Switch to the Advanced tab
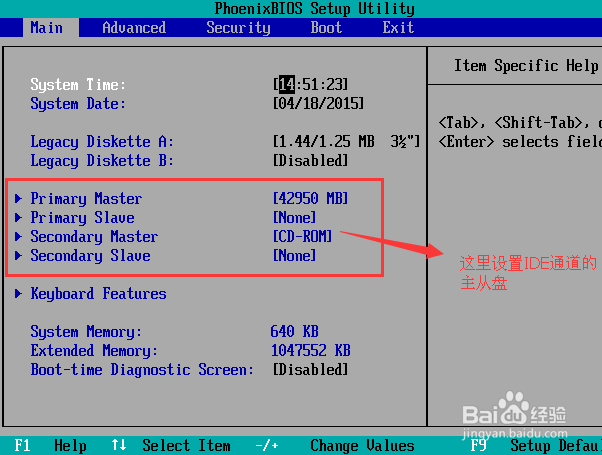 134,28
